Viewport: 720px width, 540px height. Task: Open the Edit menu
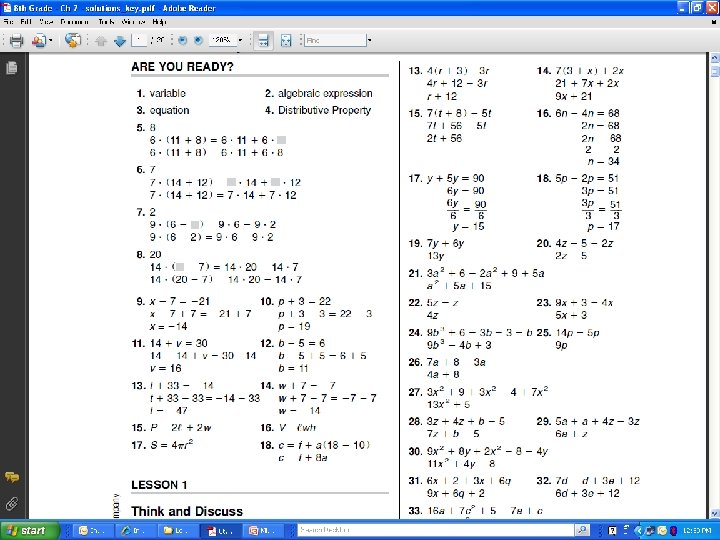tap(26, 22)
